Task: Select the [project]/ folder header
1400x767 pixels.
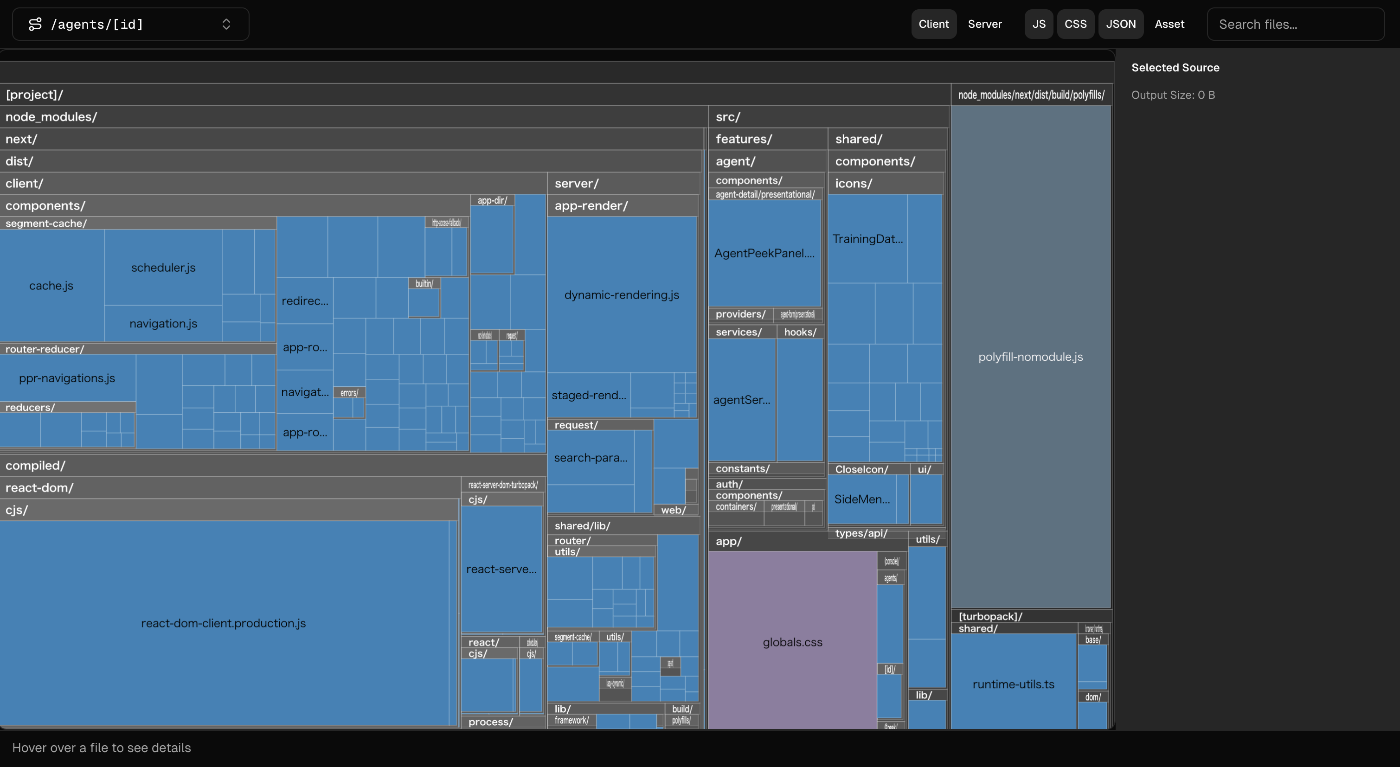Action: (x=475, y=95)
